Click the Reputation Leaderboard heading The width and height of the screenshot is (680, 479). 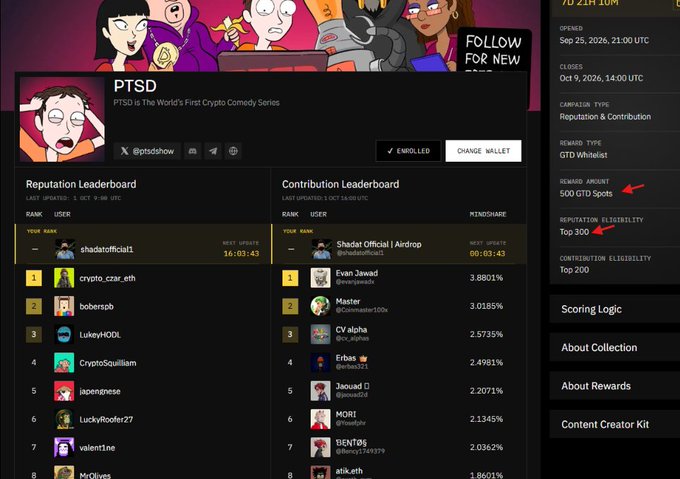point(81,184)
